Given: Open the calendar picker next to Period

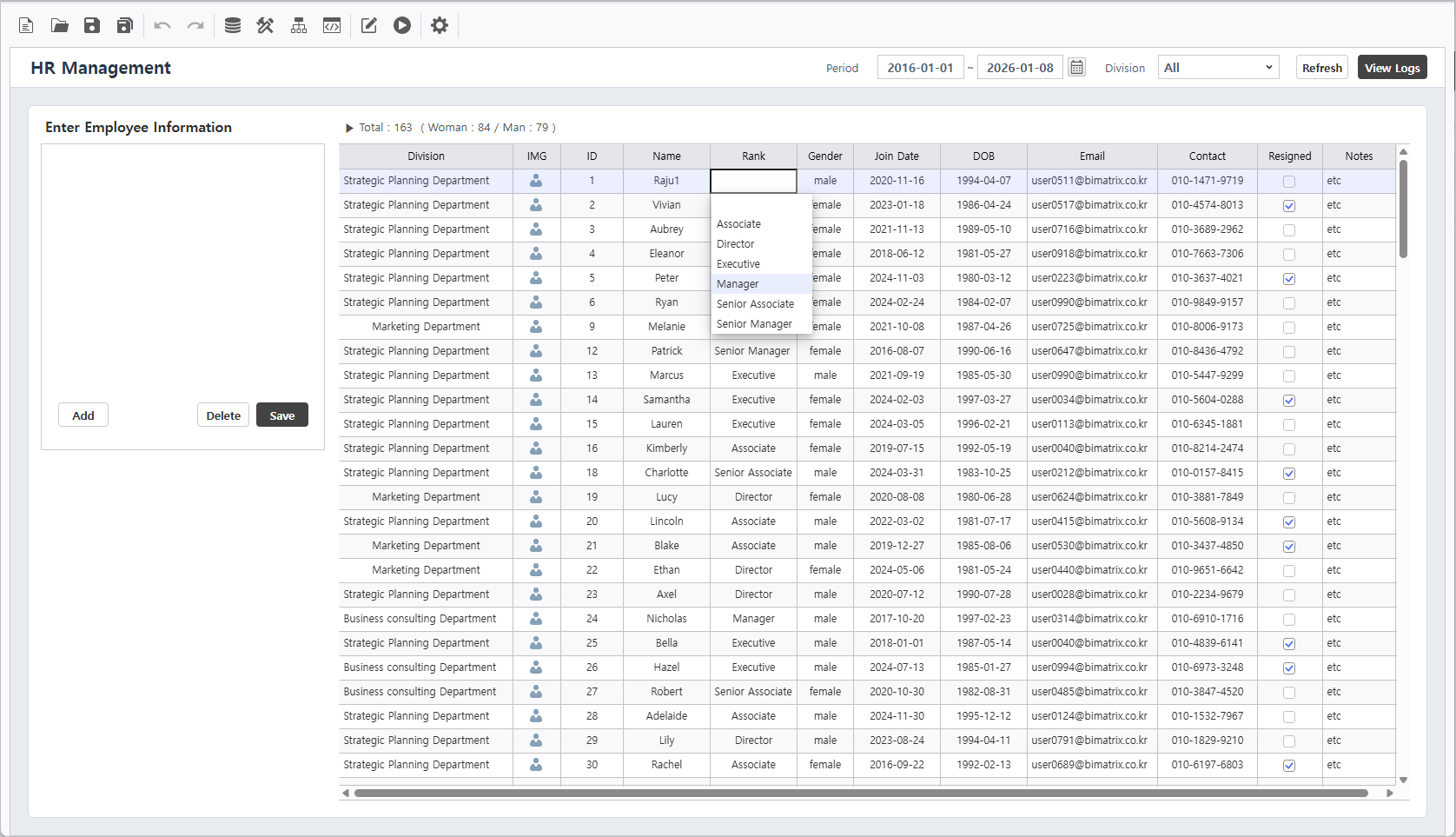Looking at the screenshot, I should pos(1076,68).
